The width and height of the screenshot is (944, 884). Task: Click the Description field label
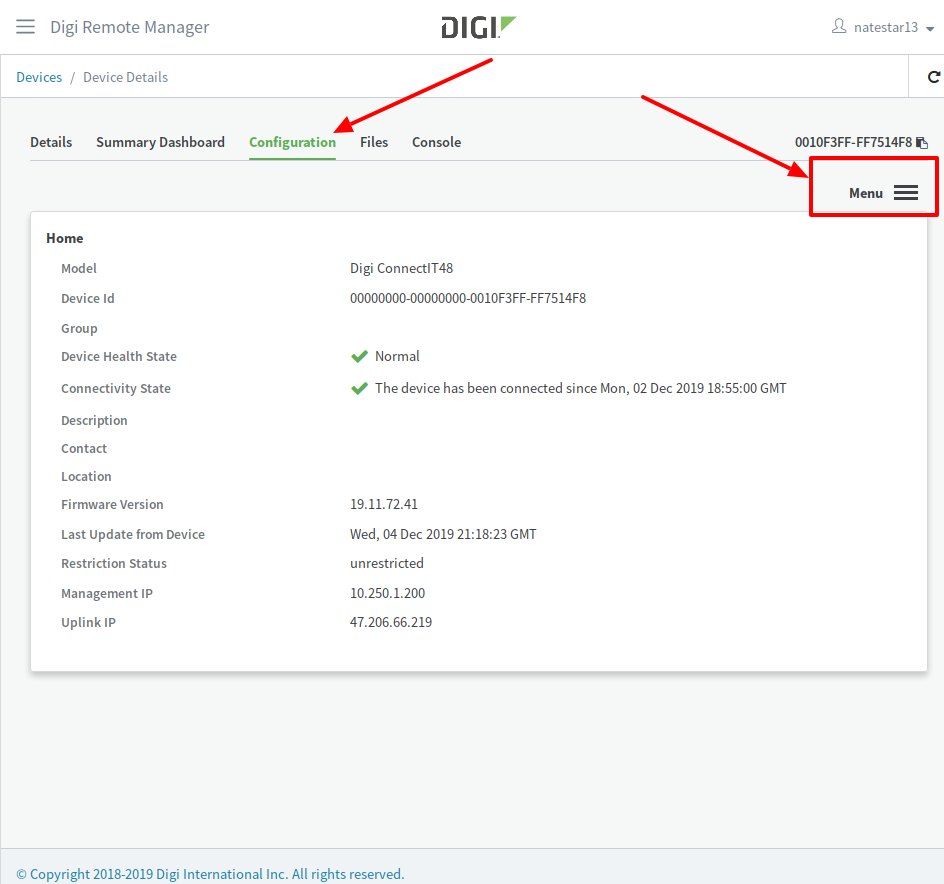94,420
